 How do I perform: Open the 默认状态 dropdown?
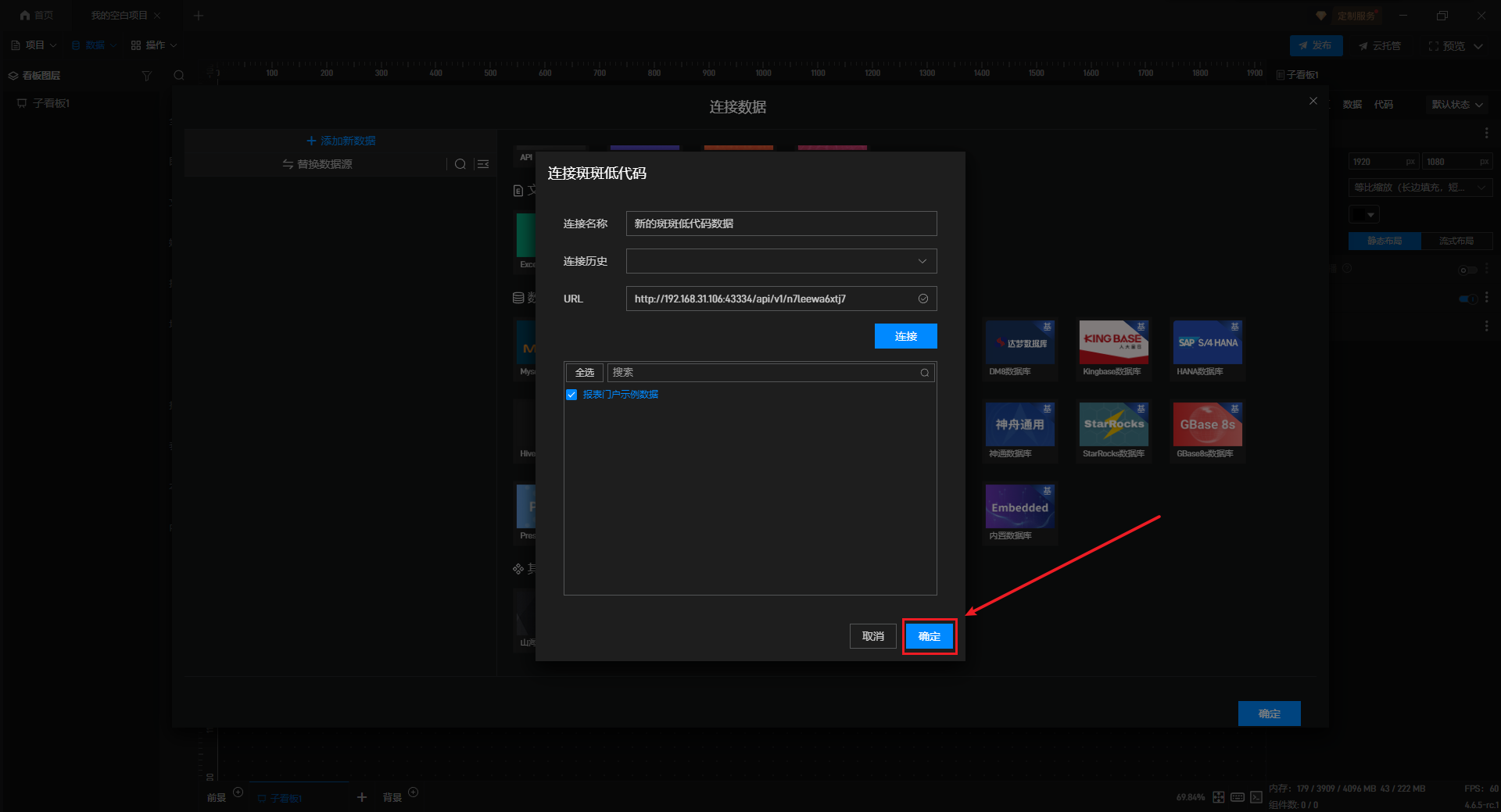click(1456, 105)
